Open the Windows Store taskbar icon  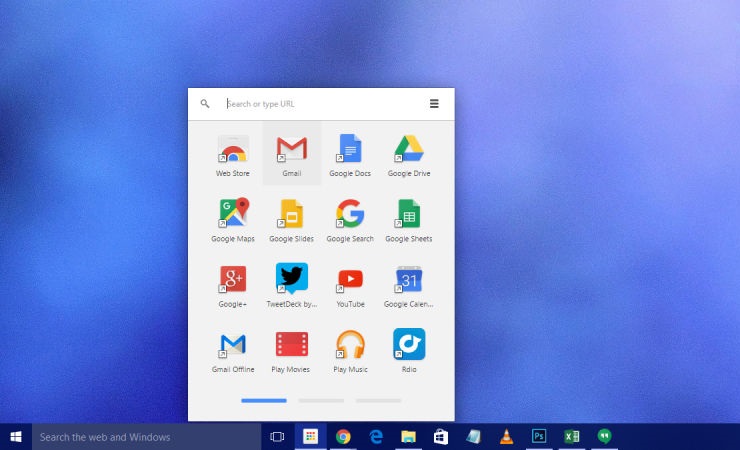pyautogui.click(x=441, y=437)
